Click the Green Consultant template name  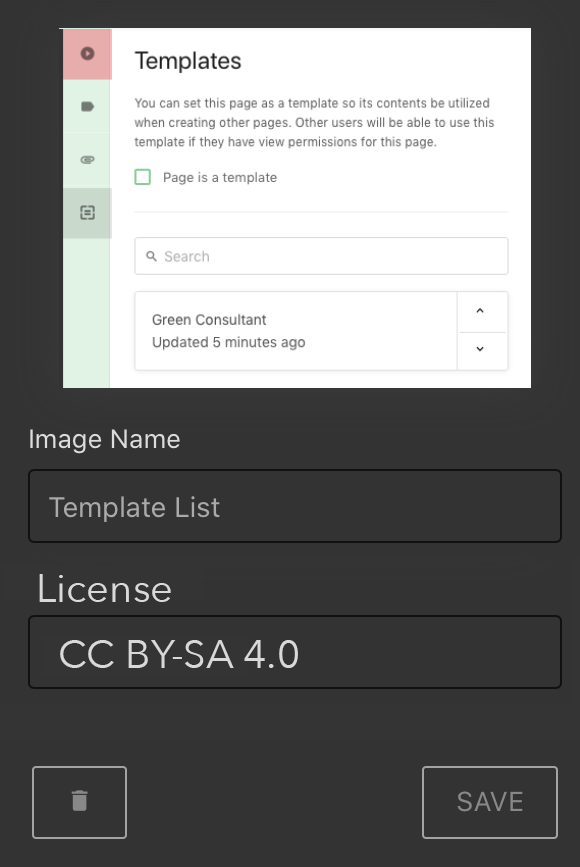pyautogui.click(x=209, y=319)
